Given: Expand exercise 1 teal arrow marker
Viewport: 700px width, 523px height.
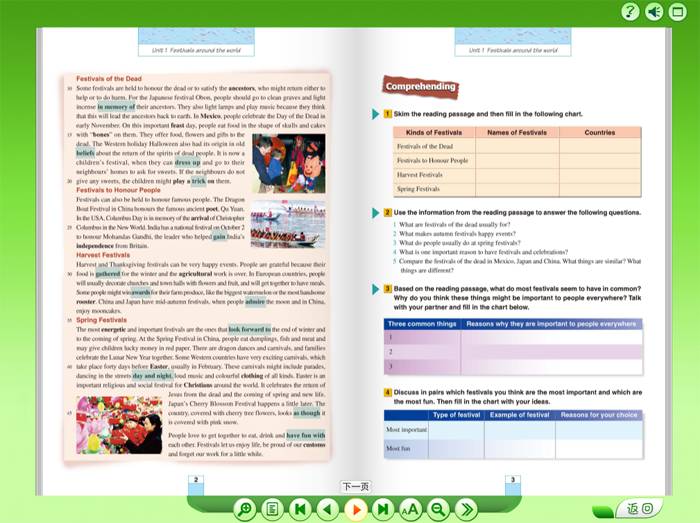Looking at the screenshot, I should point(375,114).
